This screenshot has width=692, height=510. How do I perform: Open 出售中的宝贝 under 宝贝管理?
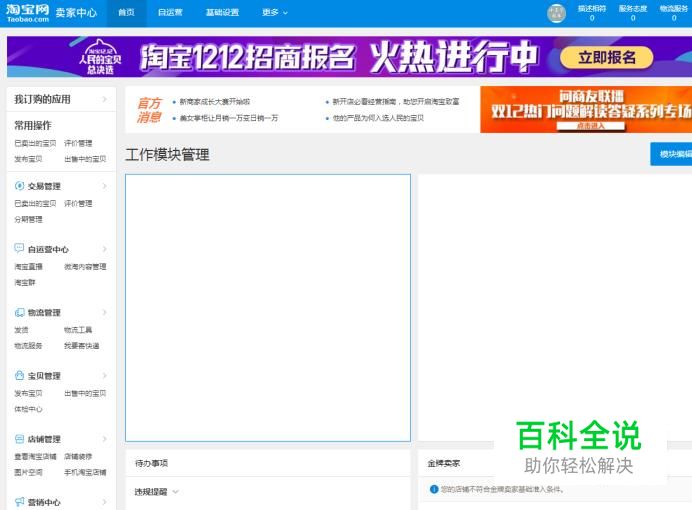[85, 393]
